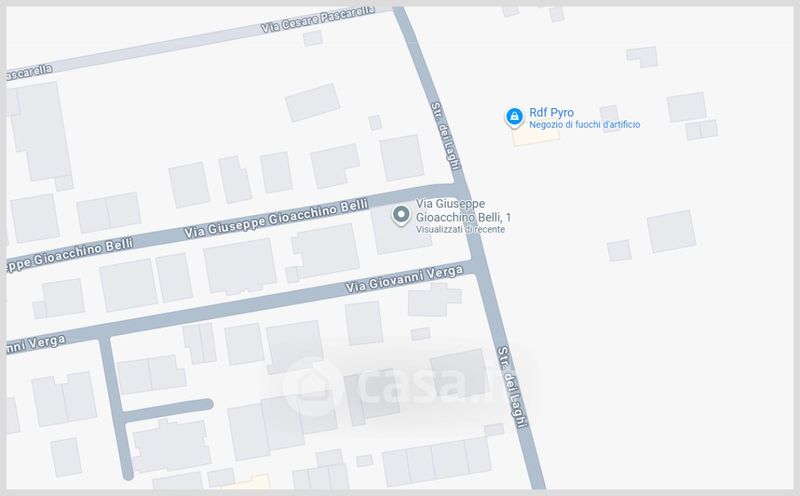Select the Via Giuseppe Gioacchino Belli, 1 label
Viewport: 800px width, 496px height.
[463, 210]
